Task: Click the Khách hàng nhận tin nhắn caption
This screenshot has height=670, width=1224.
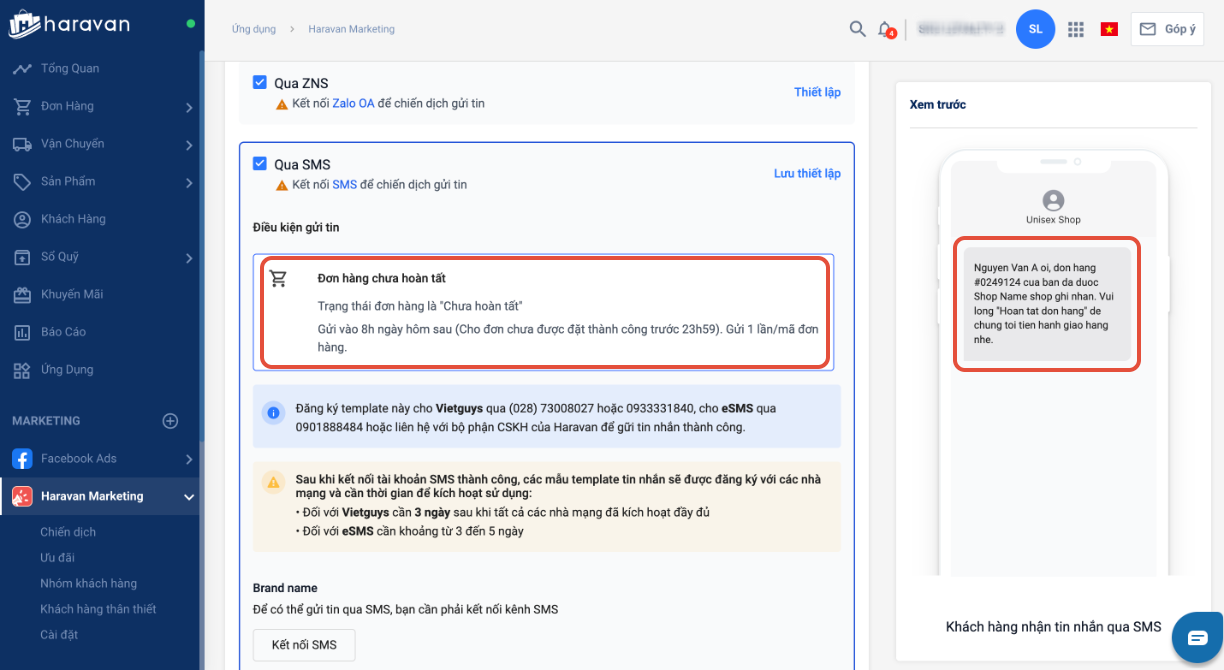Action: pos(1054,627)
